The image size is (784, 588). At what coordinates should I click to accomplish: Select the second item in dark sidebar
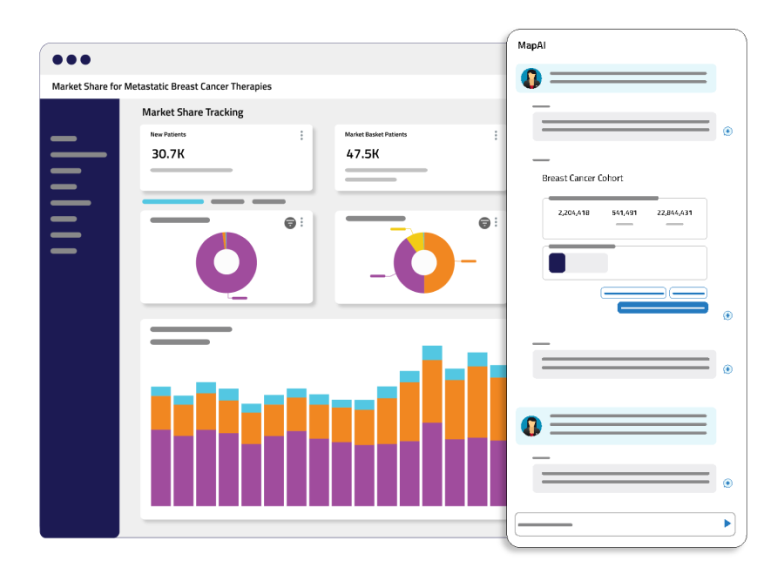[78, 154]
